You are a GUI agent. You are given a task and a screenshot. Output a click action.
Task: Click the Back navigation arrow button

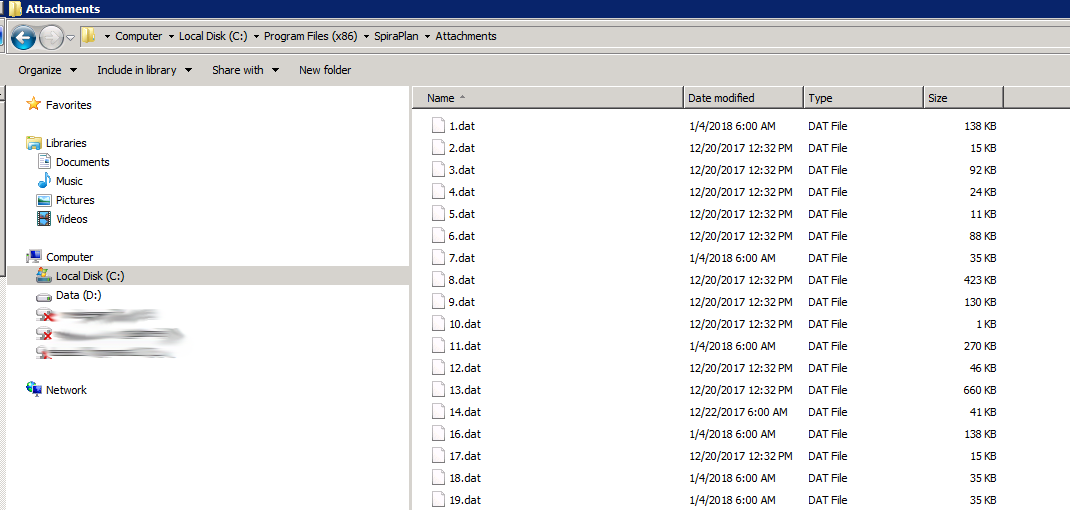24,38
